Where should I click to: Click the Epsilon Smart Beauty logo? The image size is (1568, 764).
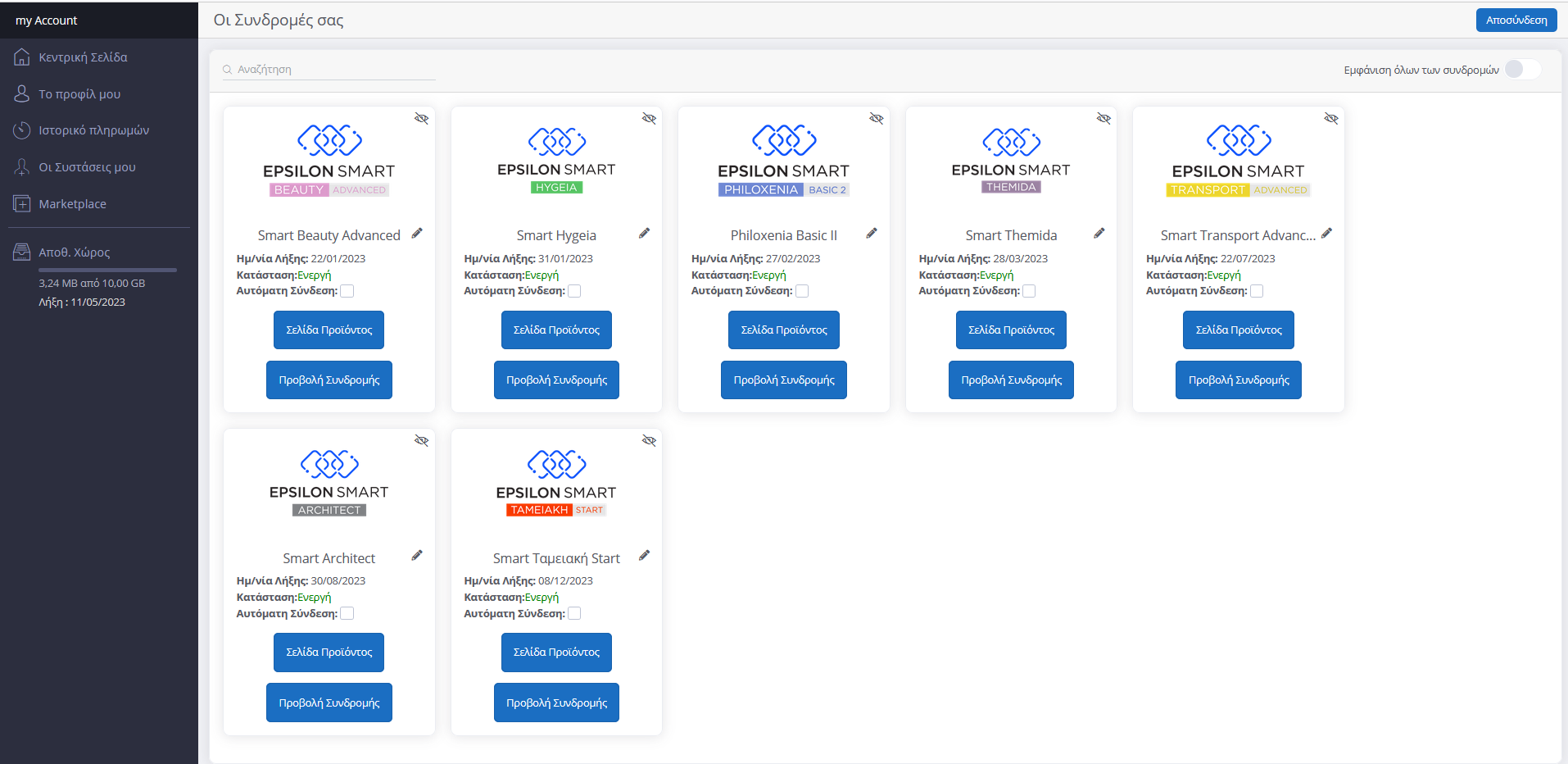(x=329, y=161)
